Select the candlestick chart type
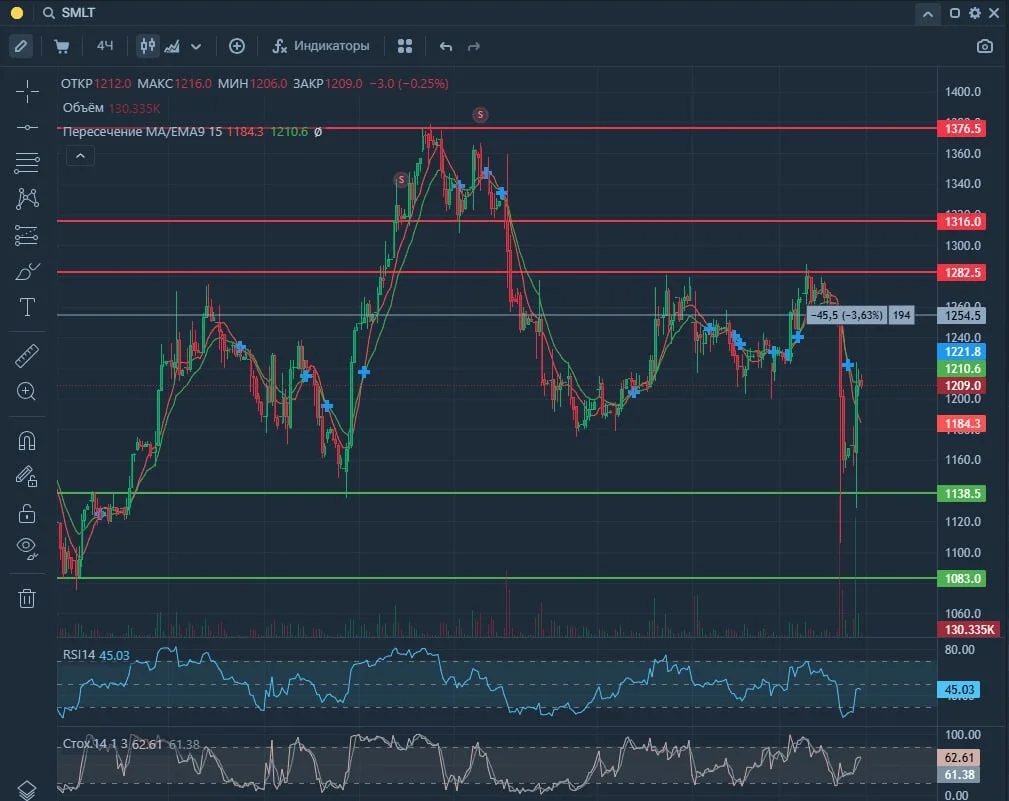The image size is (1009, 801). [x=148, y=46]
